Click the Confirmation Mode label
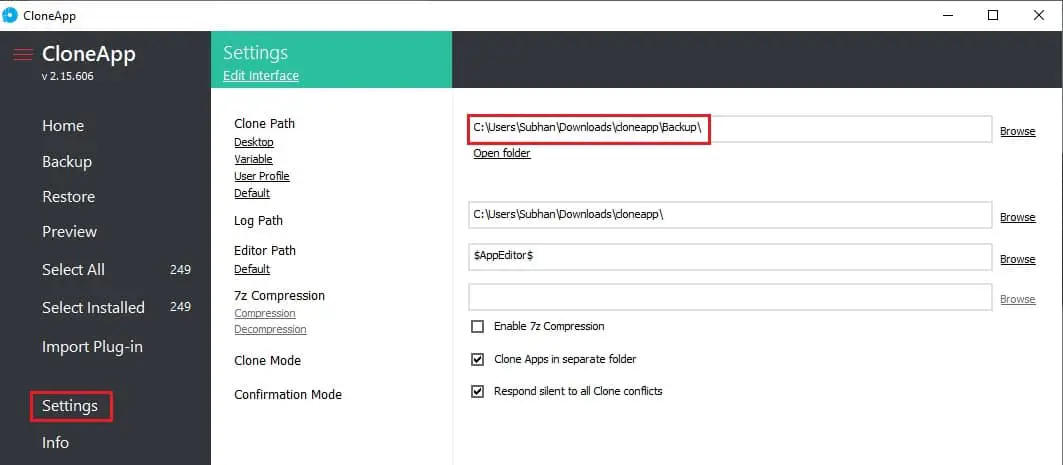 click(287, 394)
